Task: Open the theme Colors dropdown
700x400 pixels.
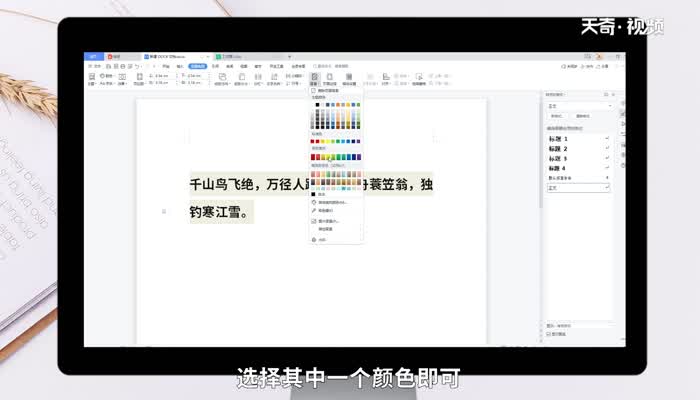Action: 107,75
